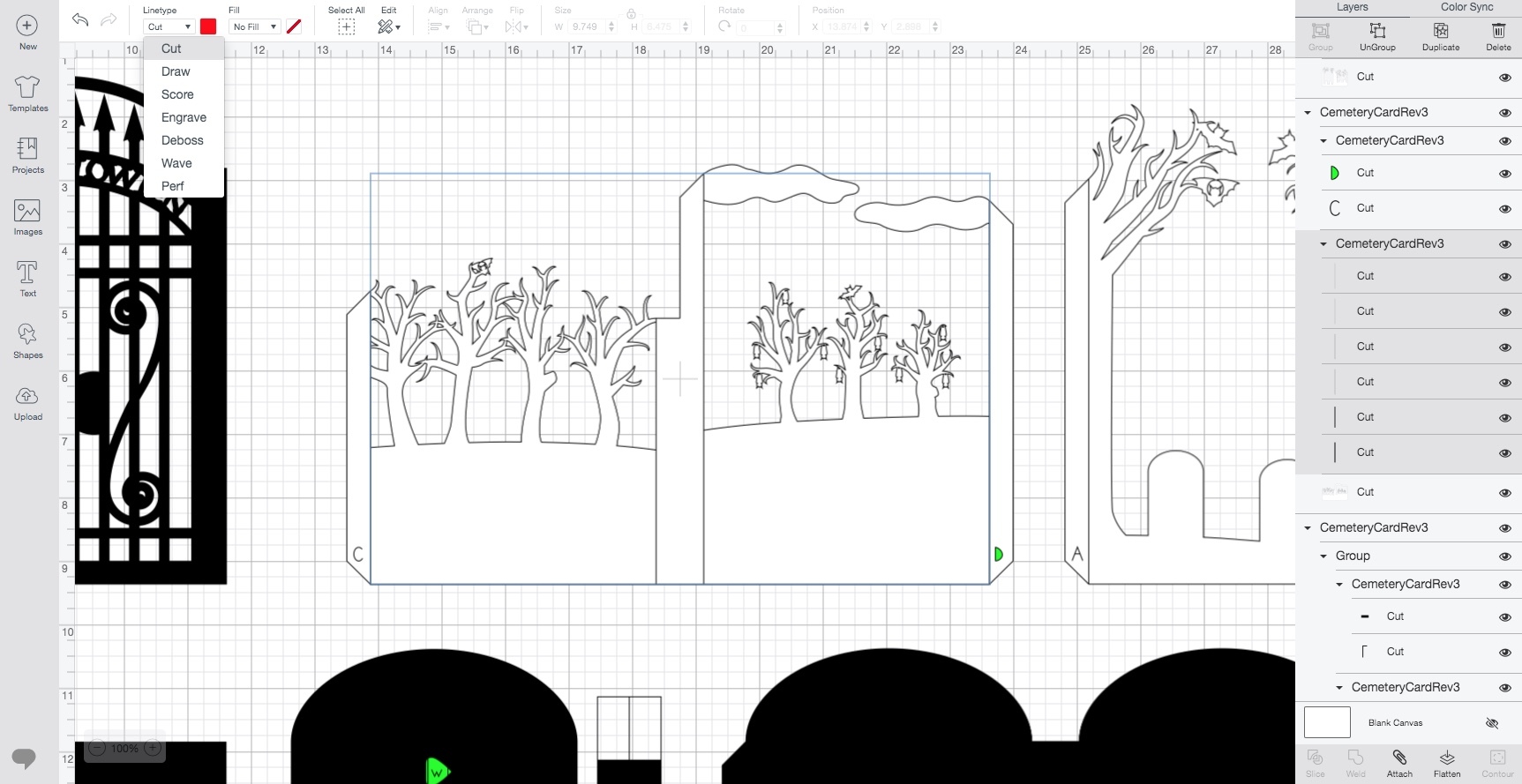
Task: Choose Cut from Linetype menu
Action: (184, 49)
